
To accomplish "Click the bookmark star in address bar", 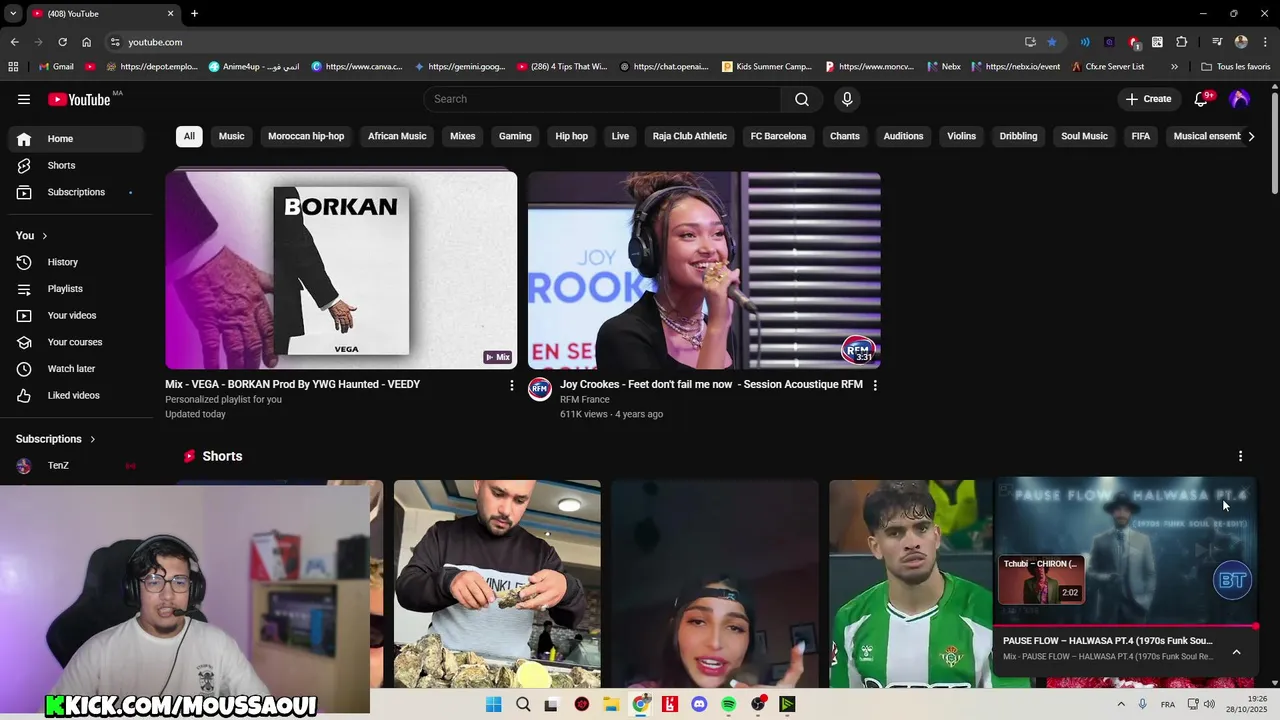I will click(x=1052, y=42).
